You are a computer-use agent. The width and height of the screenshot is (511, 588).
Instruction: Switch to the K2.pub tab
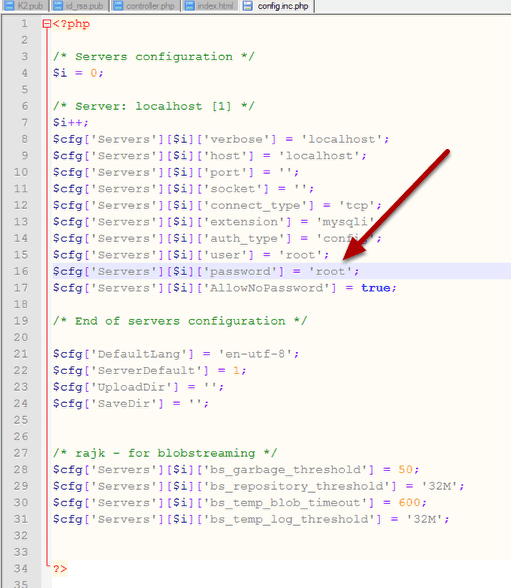pos(24,6)
